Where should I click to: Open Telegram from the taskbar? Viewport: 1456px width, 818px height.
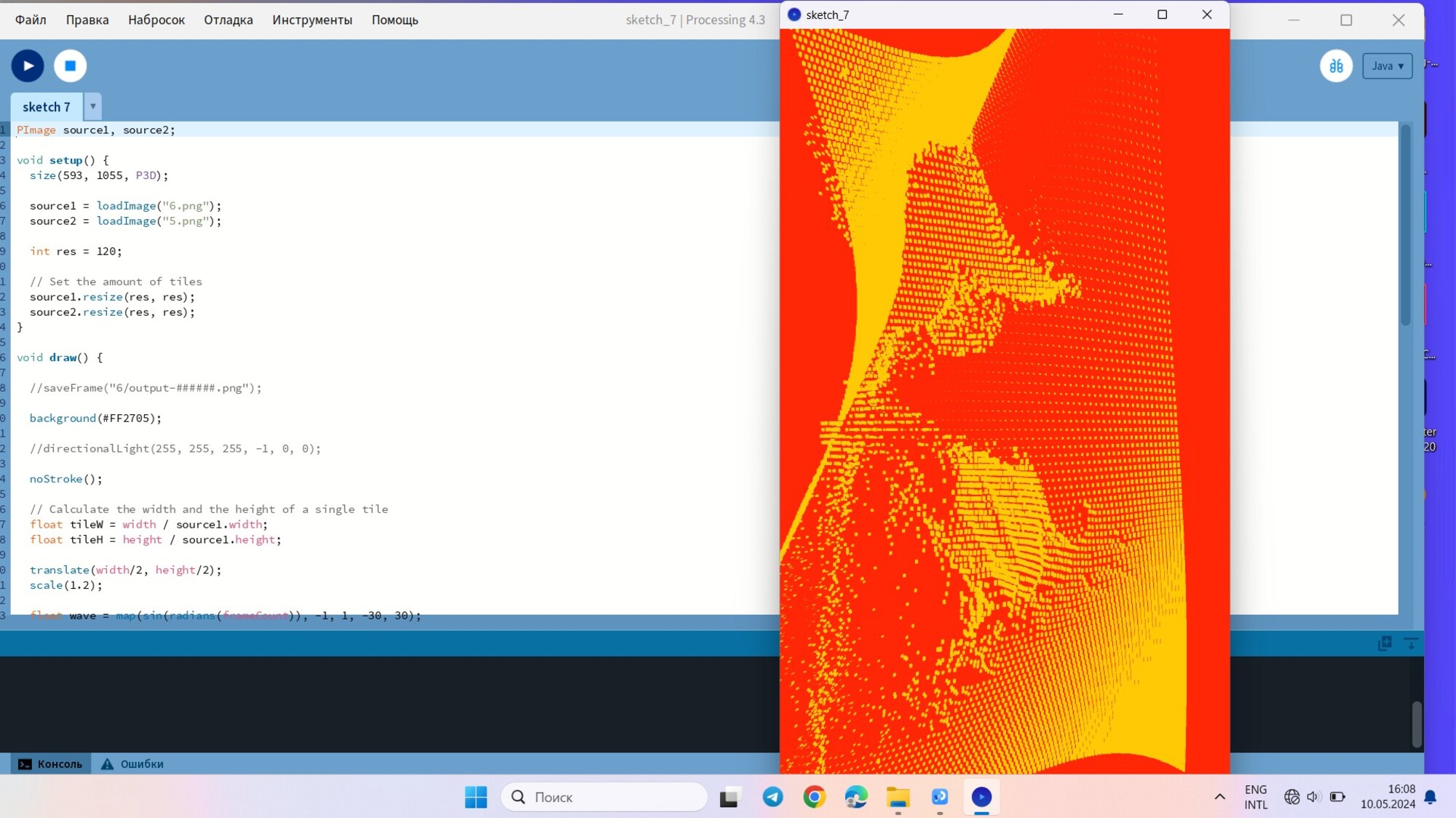[x=772, y=797]
